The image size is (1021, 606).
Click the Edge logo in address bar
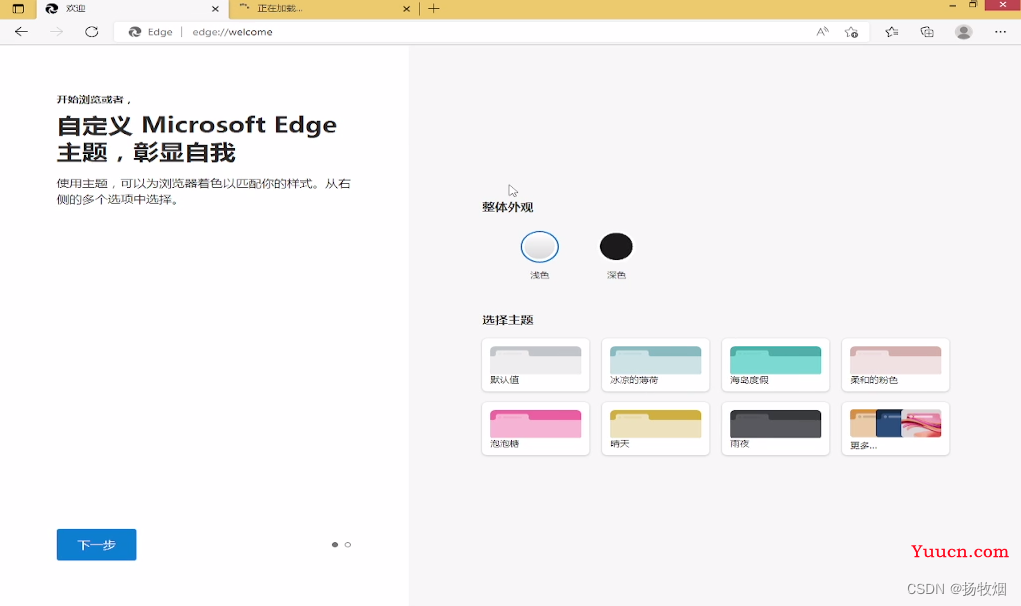coord(135,32)
